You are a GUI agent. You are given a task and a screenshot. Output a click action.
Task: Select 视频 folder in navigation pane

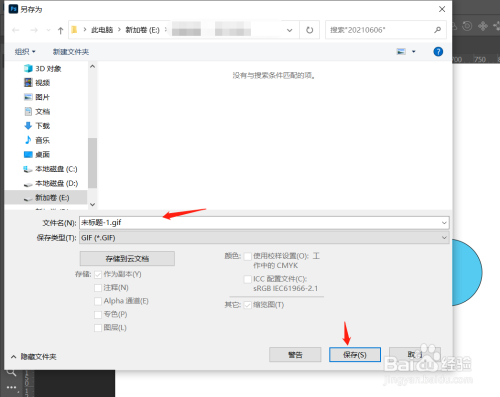point(37,83)
